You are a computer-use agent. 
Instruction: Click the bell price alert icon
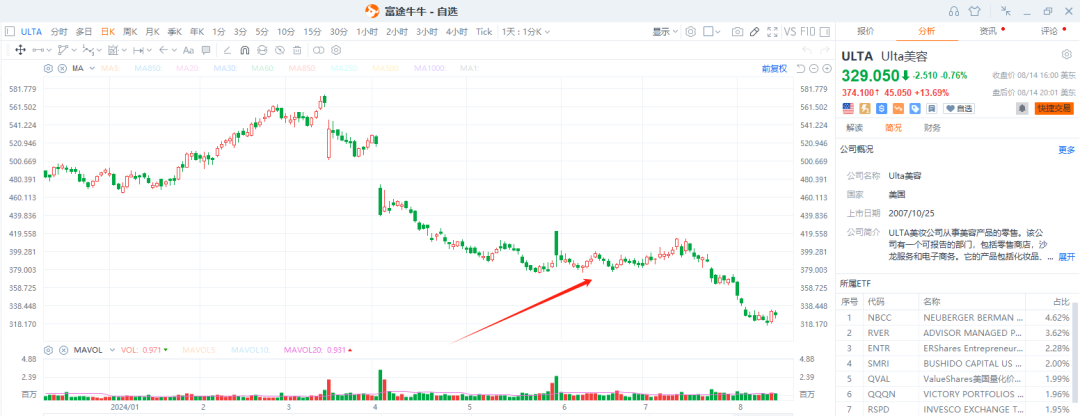[1022, 108]
